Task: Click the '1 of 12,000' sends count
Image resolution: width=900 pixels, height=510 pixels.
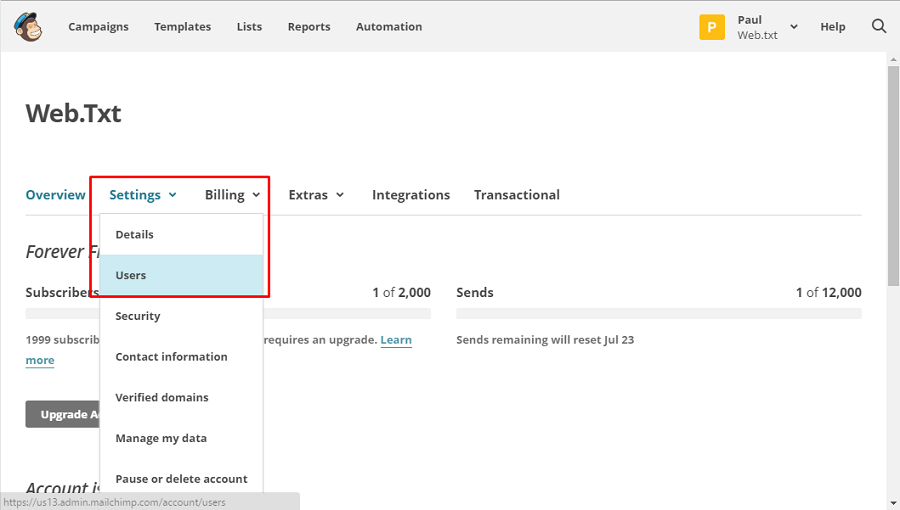Action: pos(828,293)
